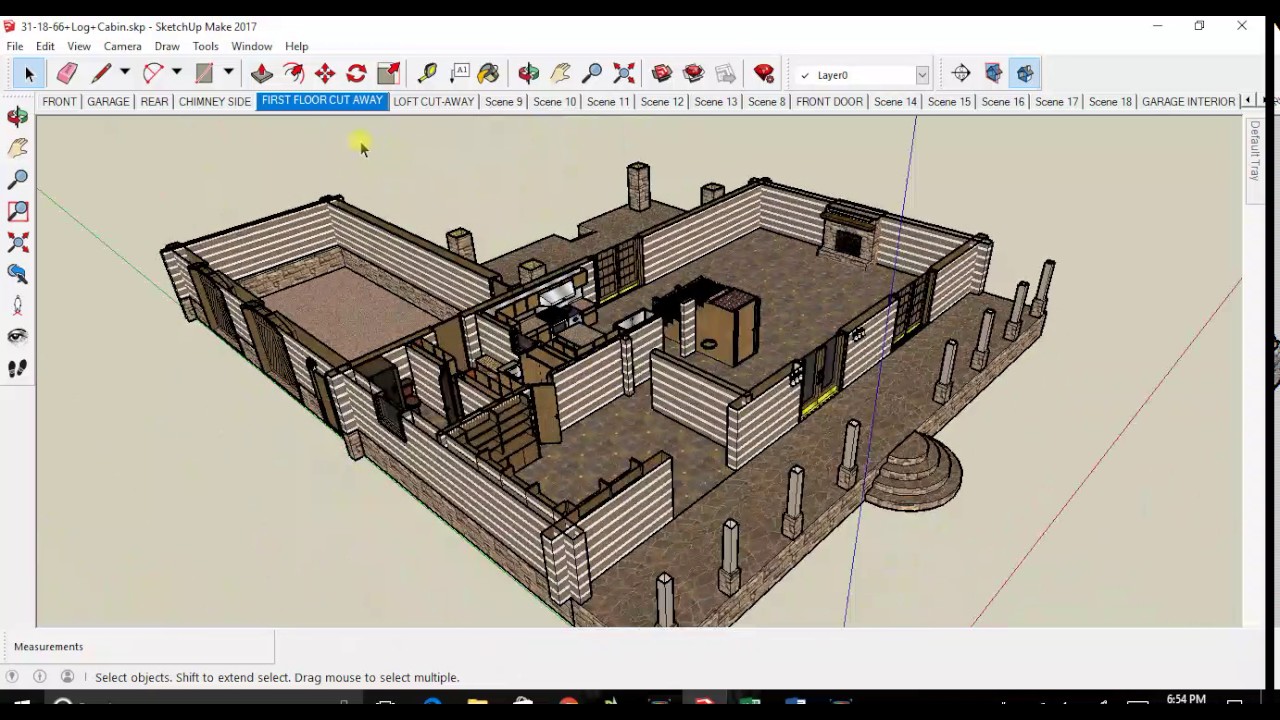This screenshot has width=1280, height=720.
Task: Select the Walk footprints tool
Action: pyautogui.click(x=18, y=369)
